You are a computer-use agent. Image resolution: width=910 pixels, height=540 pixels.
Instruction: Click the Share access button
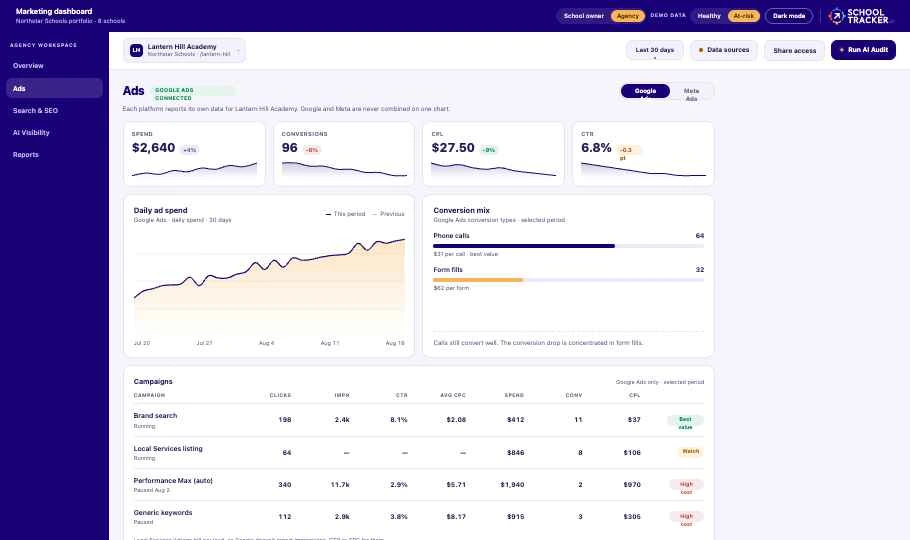(x=795, y=51)
